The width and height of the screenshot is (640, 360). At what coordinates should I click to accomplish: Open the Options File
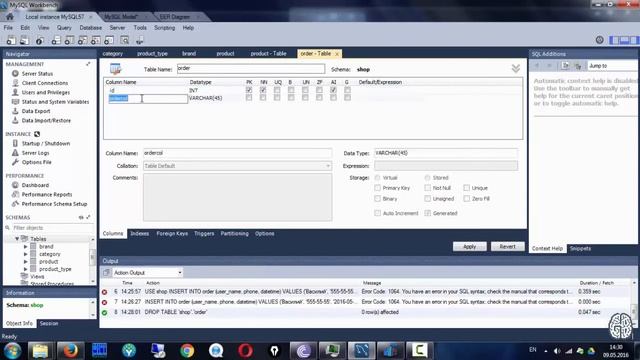(x=36, y=162)
